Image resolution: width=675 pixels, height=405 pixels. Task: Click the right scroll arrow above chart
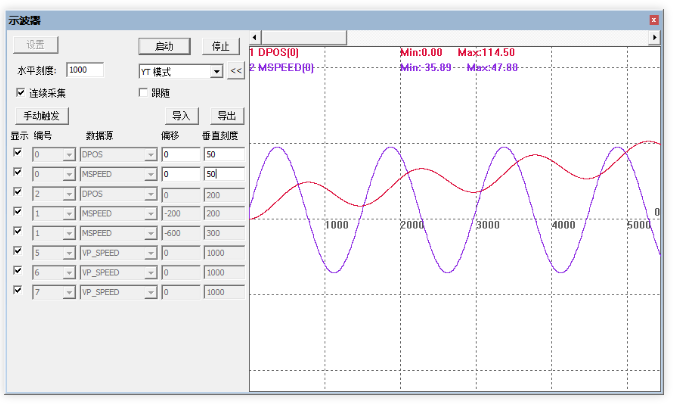point(654,37)
